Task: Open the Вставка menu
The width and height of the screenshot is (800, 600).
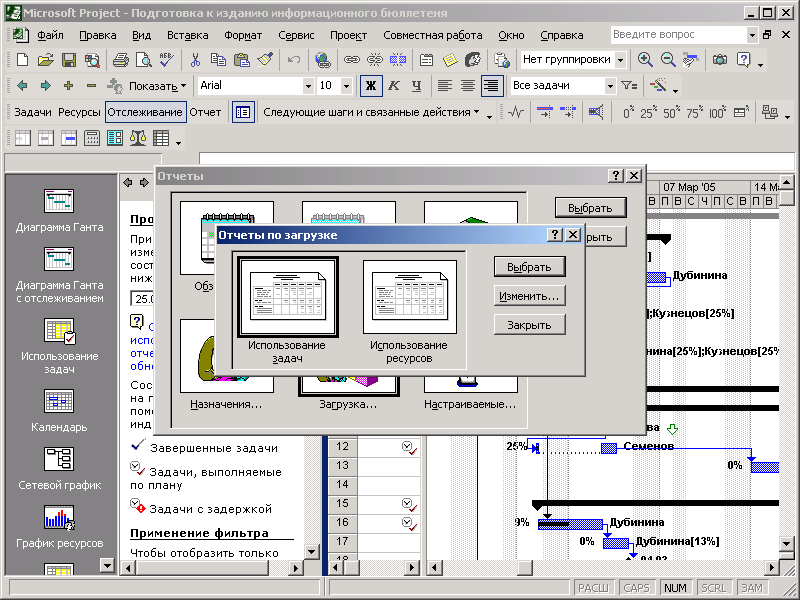Action: [188, 35]
